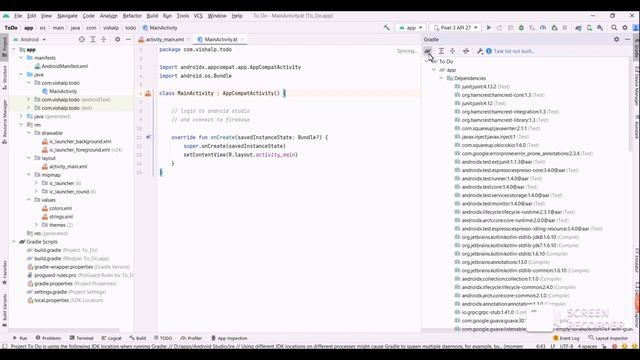Click the override gutter icon beside onCreate
The image size is (640, 360).
point(148,137)
